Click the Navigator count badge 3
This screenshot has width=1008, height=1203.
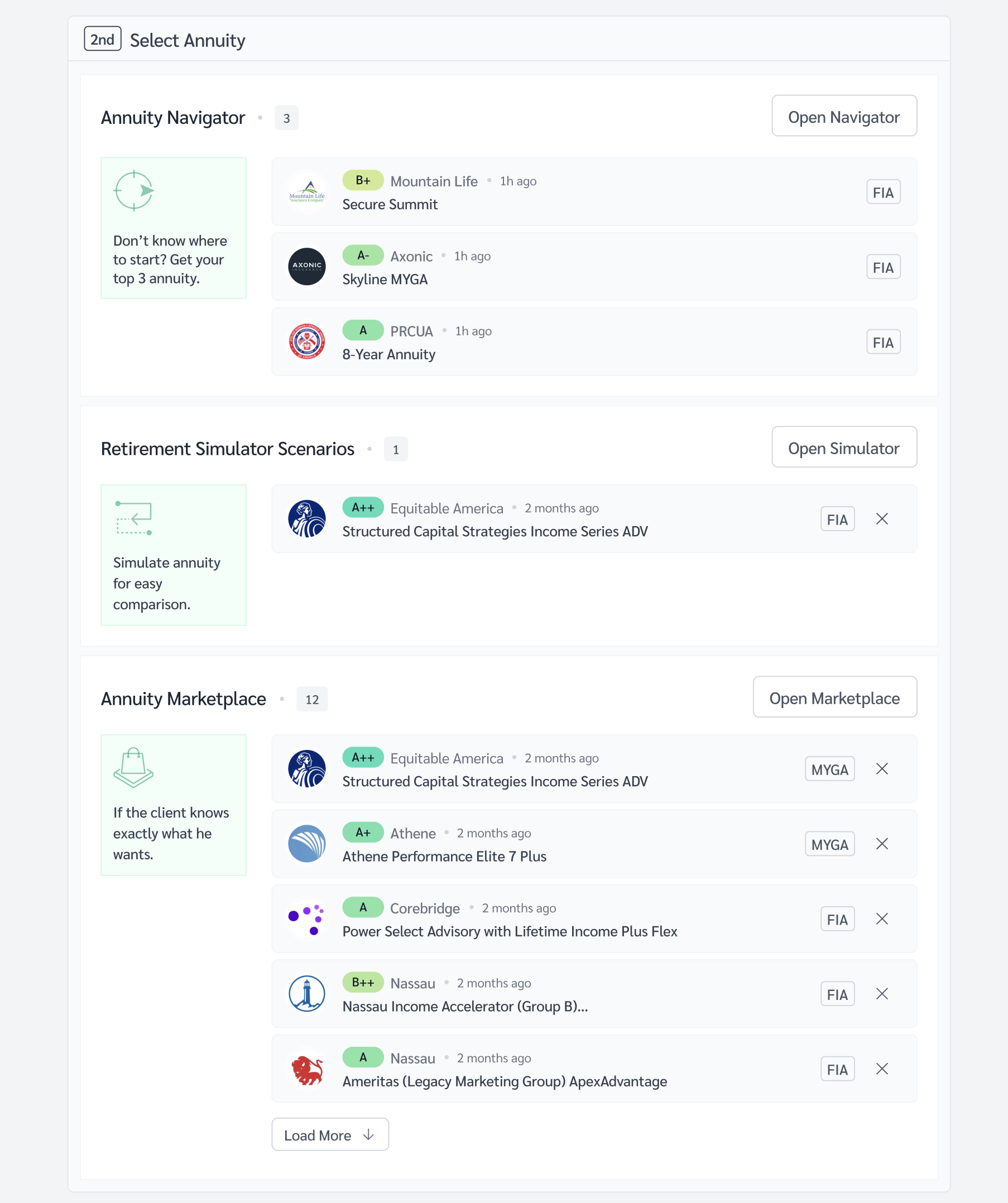[286, 118]
